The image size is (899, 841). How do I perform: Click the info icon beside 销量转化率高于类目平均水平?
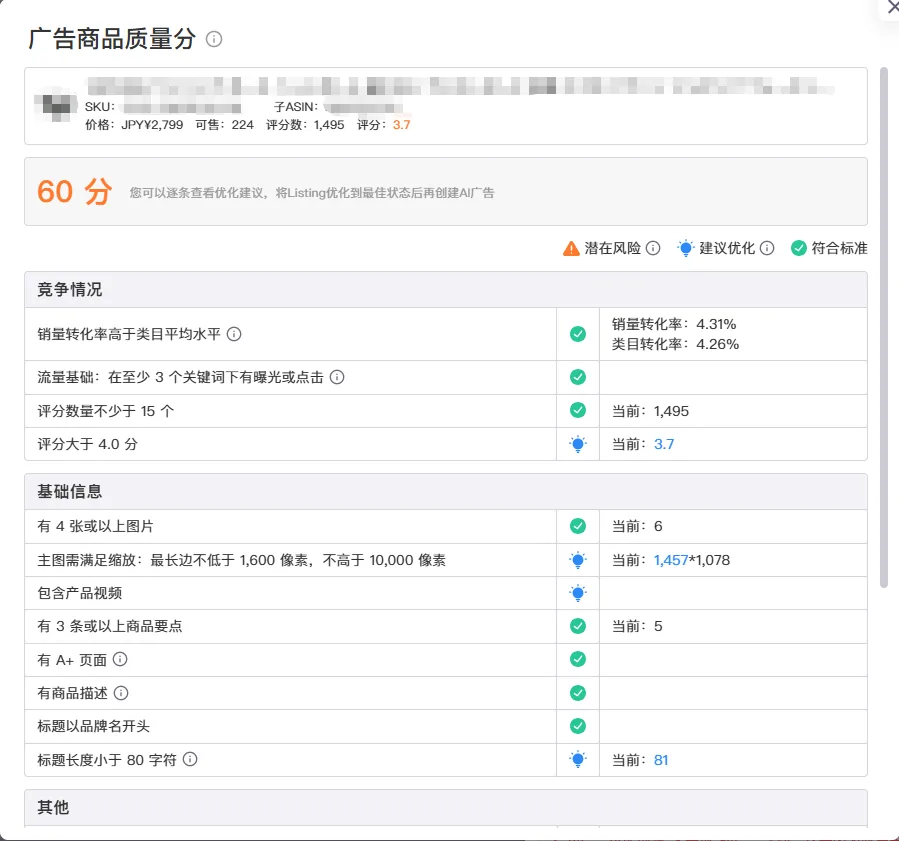pos(234,334)
